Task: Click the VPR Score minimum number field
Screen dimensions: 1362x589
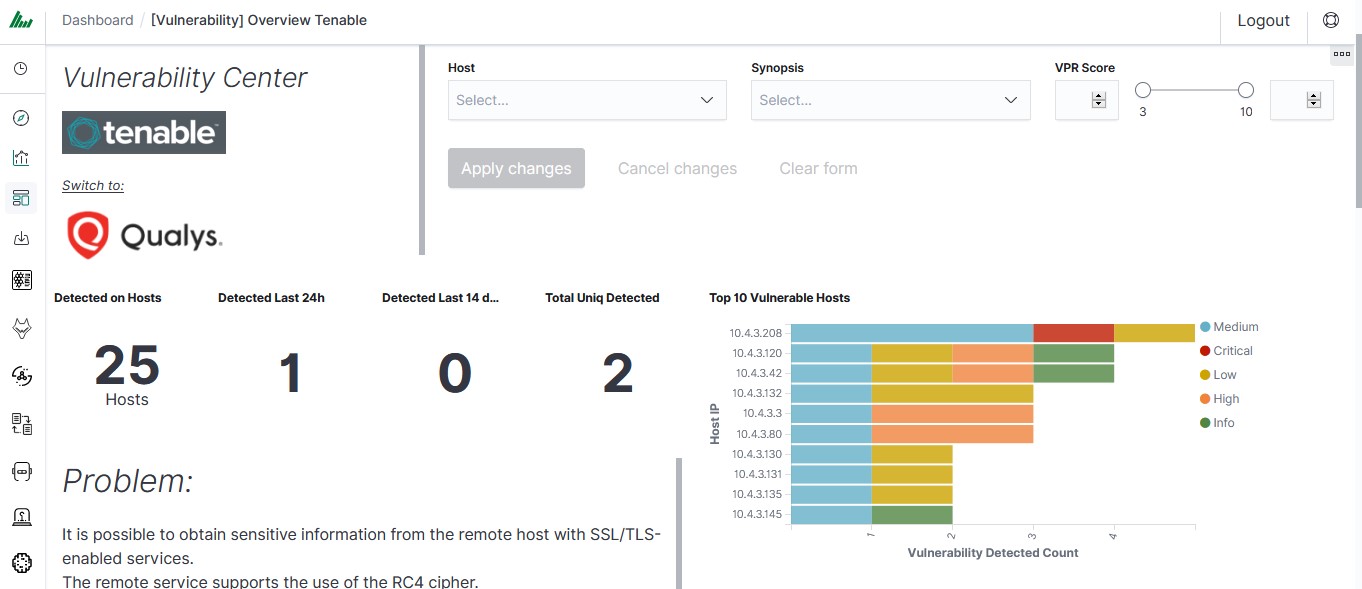Action: point(1086,100)
